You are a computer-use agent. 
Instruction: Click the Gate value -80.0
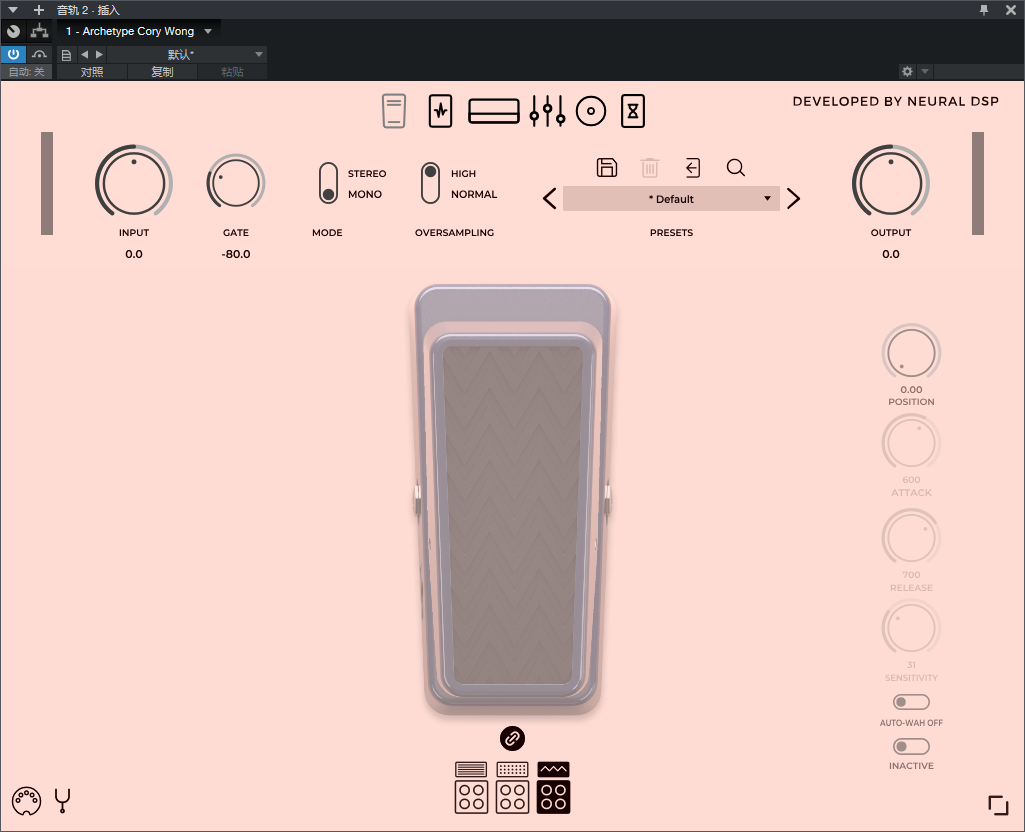coord(236,254)
